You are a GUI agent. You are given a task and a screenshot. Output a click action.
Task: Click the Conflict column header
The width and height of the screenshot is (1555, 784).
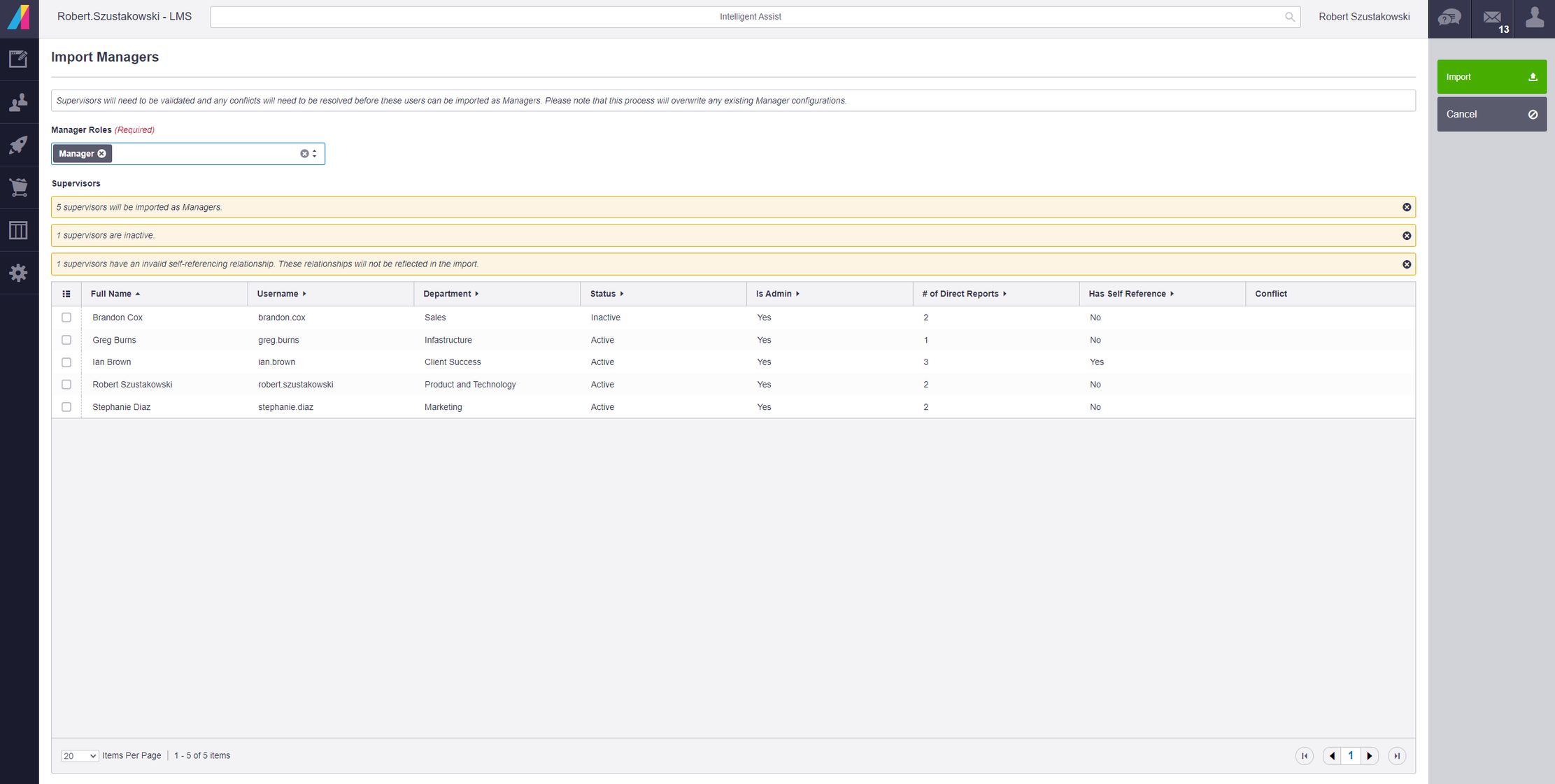[x=1270, y=294]
